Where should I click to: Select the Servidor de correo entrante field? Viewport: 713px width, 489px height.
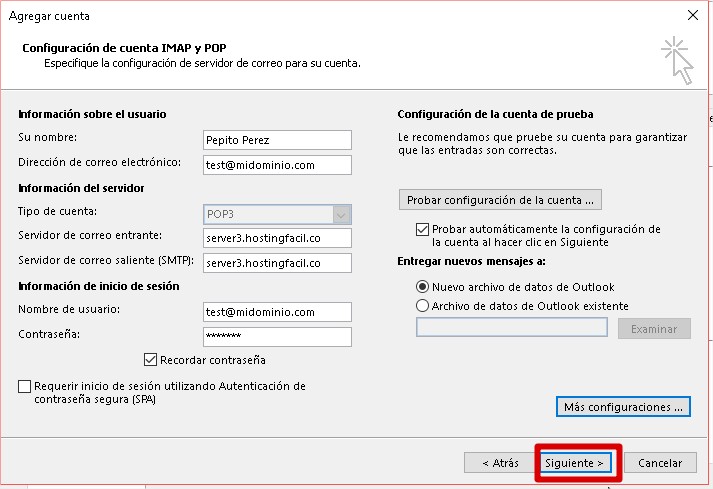(276, 238)
